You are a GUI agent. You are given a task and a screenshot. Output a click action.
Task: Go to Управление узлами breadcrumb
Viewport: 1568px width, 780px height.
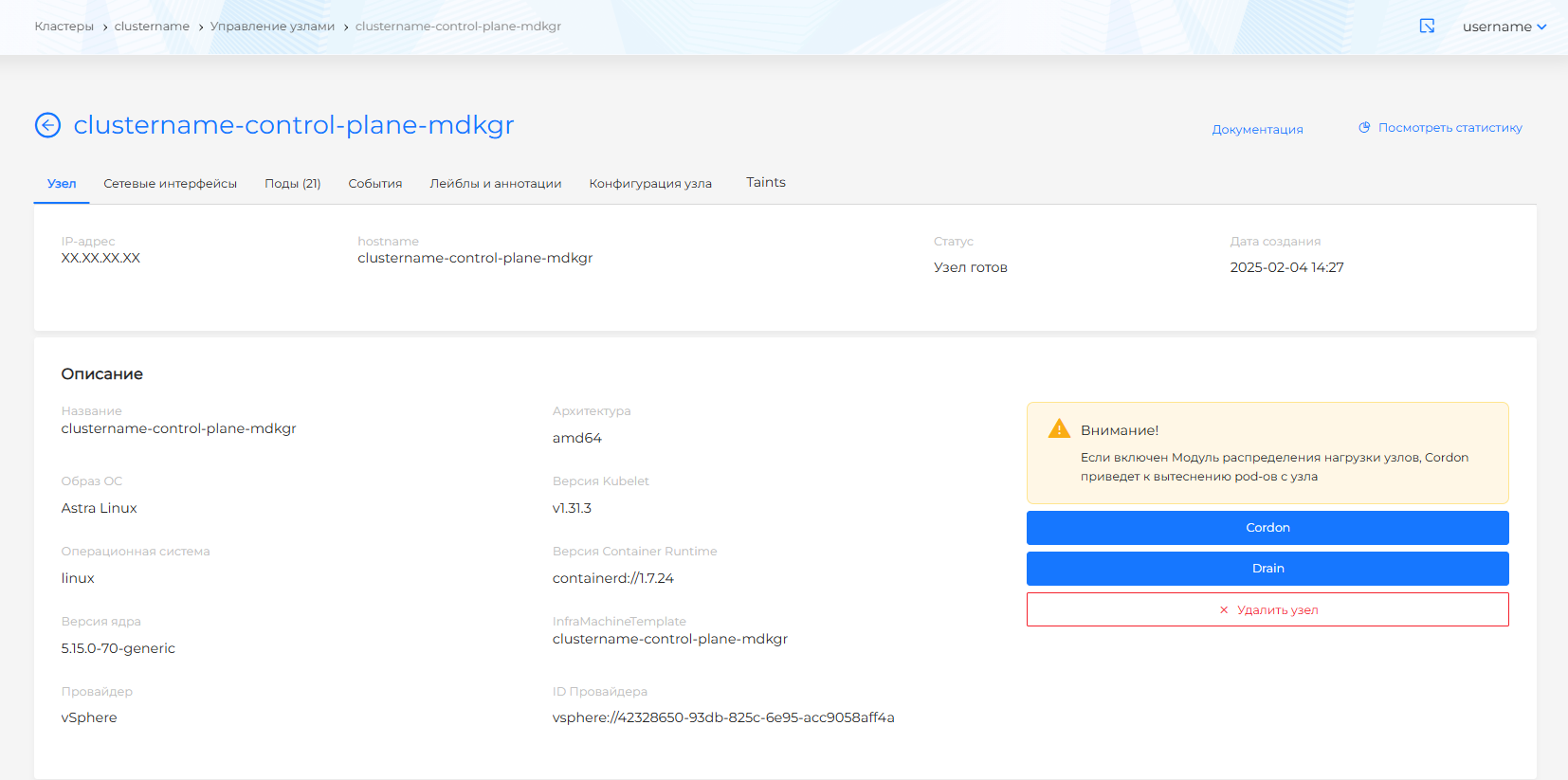click(x=272, y=27)
